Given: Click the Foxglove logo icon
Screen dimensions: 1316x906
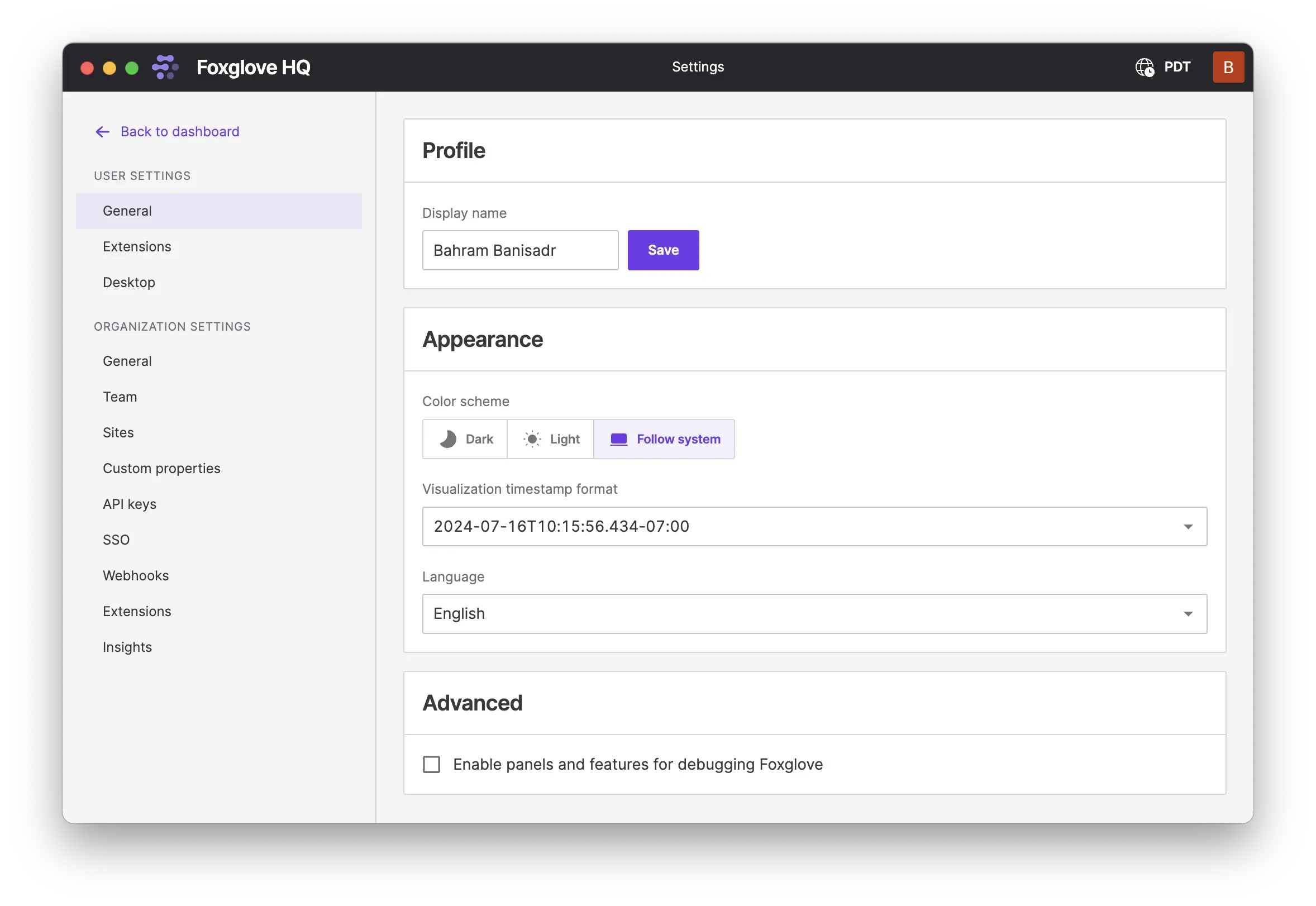Looking at the screenshot, I should [165, 68].
